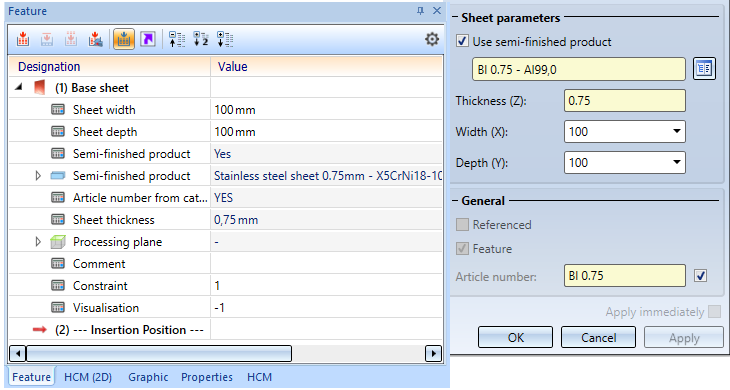Click the horizontal scrollbar right arrow

(433, 354)
